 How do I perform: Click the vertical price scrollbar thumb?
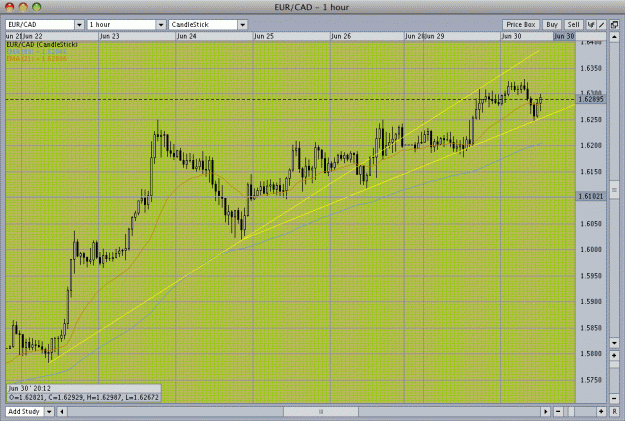click(614, 190)
